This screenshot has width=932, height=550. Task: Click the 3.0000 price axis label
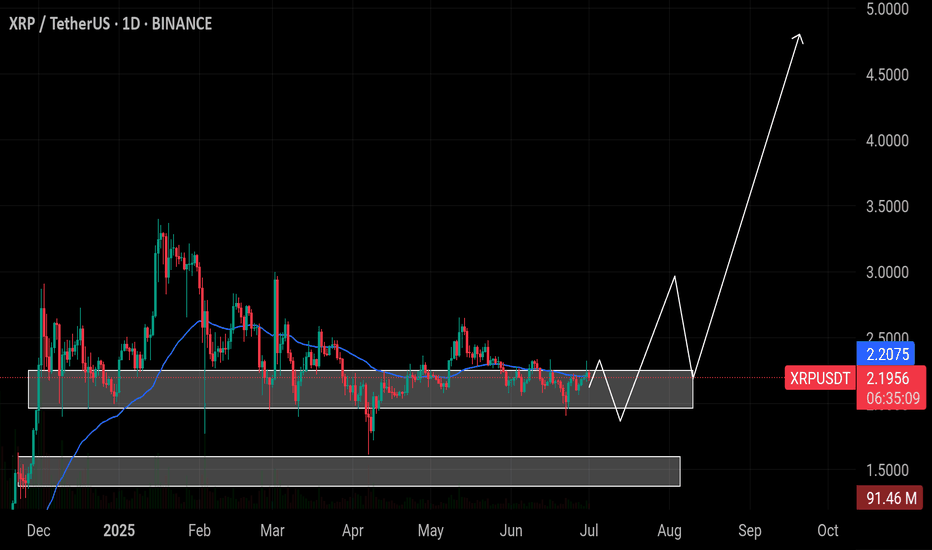(887, 272)
